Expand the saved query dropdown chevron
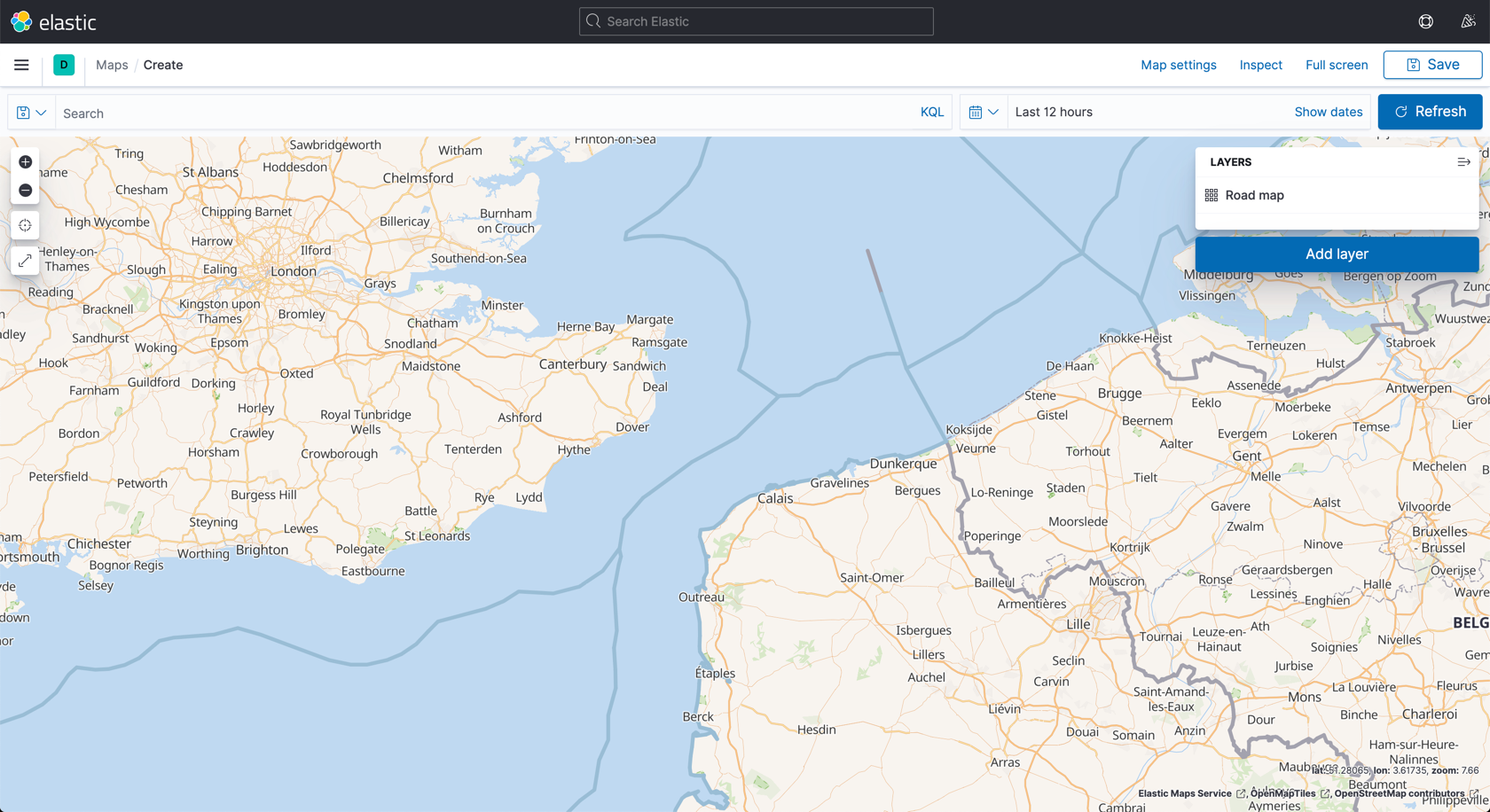1490x812 pixels. (x=40, y=112)
